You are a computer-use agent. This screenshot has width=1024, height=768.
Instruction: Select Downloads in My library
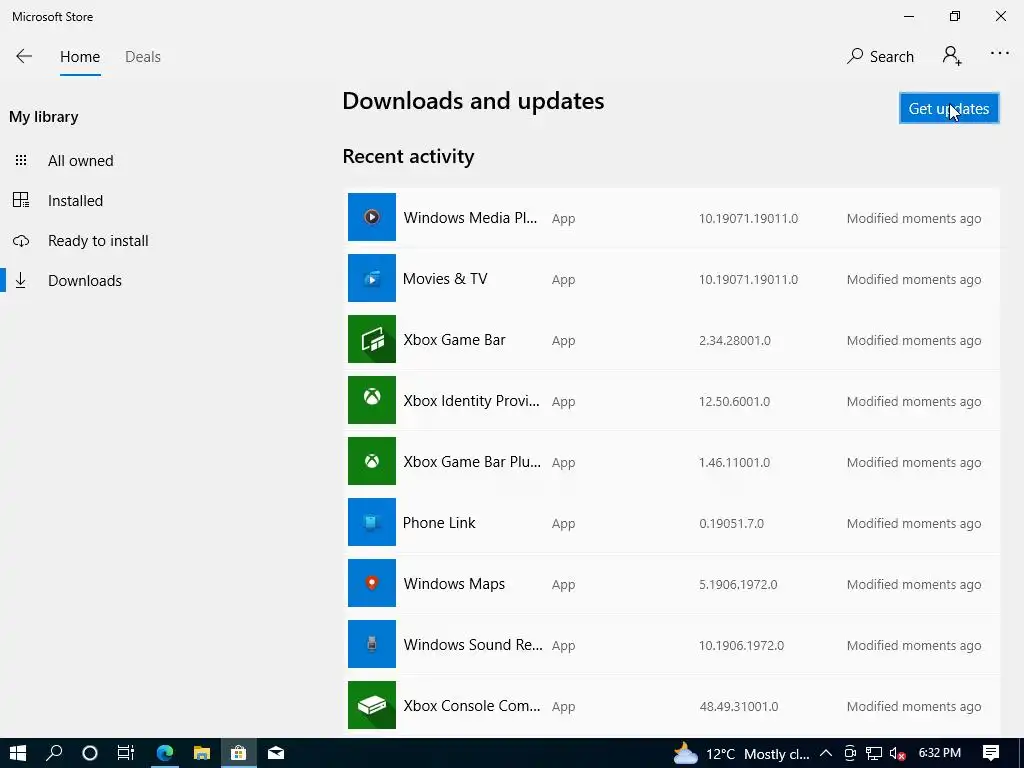pyautogui.click(x=84, y=280)
